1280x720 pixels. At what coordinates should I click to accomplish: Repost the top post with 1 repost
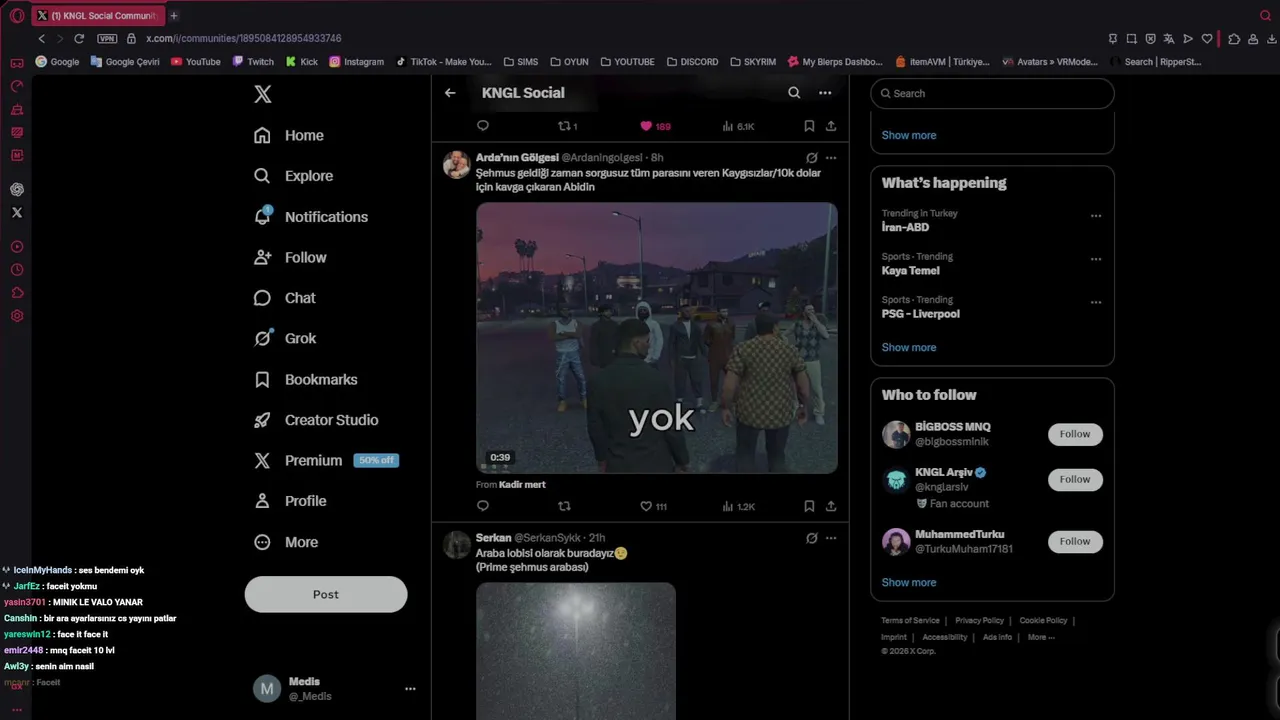[567, 126]
